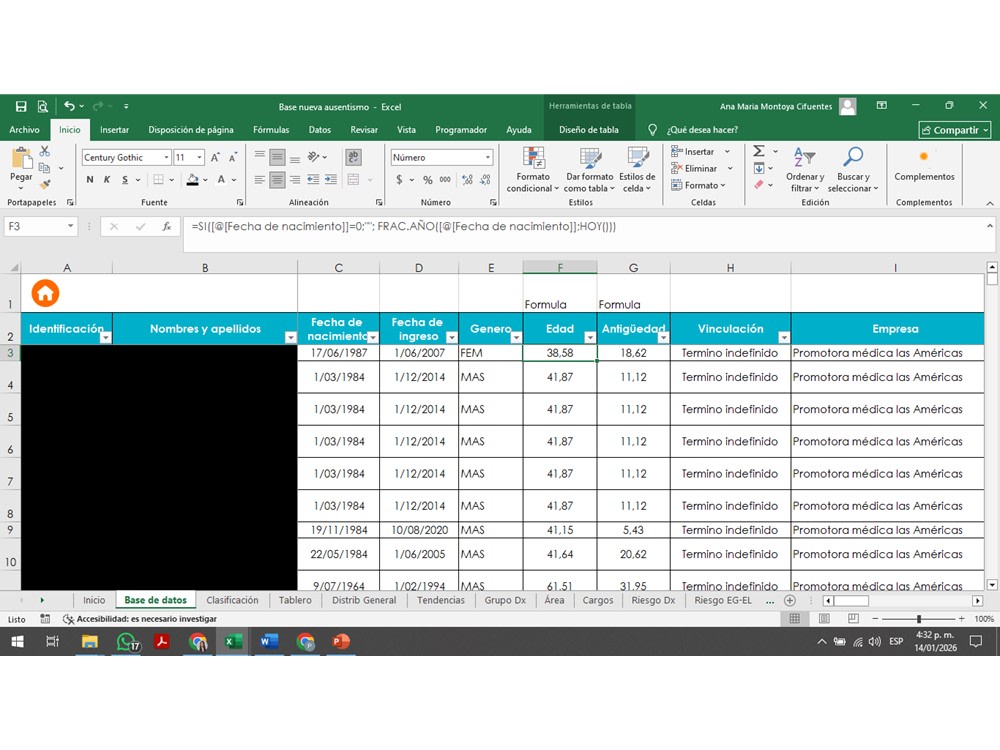1000x750 pixels.
Task: Open the Diseño de tabla tab
Action: (x=589, y=129)
